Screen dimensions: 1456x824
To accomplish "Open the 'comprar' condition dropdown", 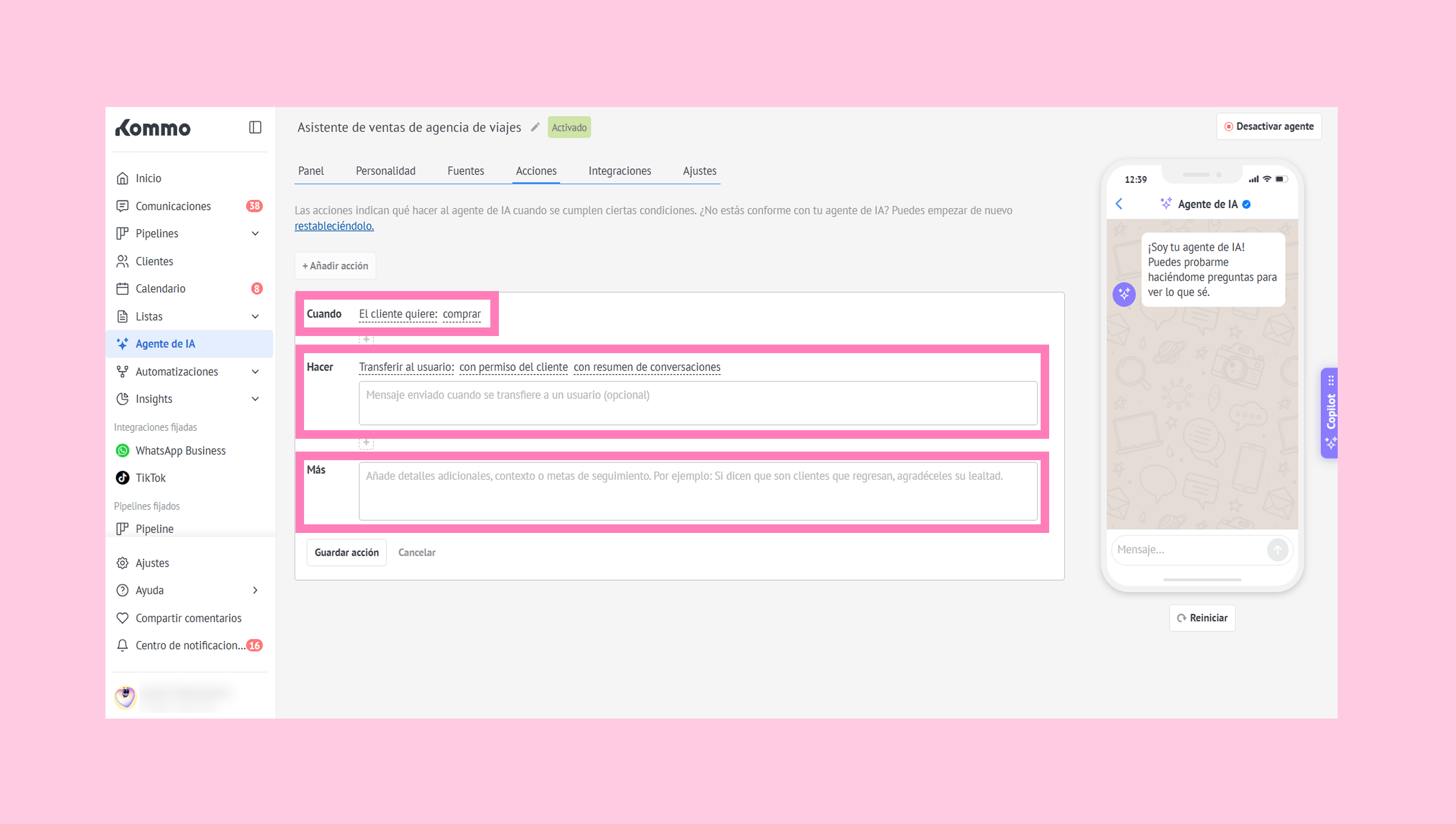I will click(x=461, y=314).
